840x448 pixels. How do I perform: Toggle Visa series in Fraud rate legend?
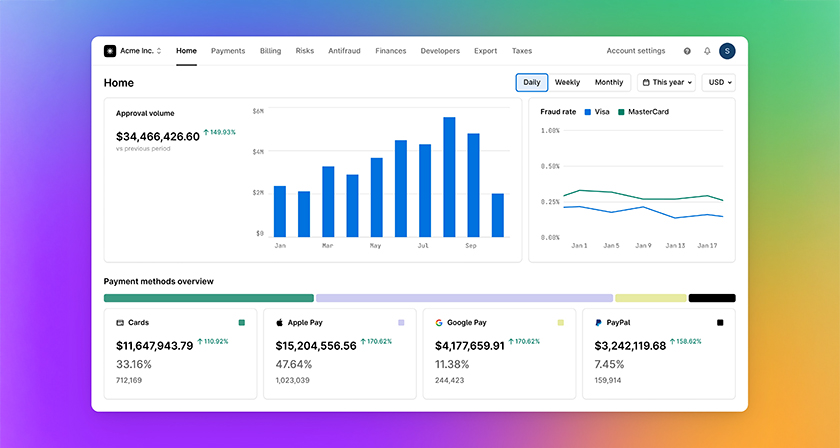coord(597,112)
